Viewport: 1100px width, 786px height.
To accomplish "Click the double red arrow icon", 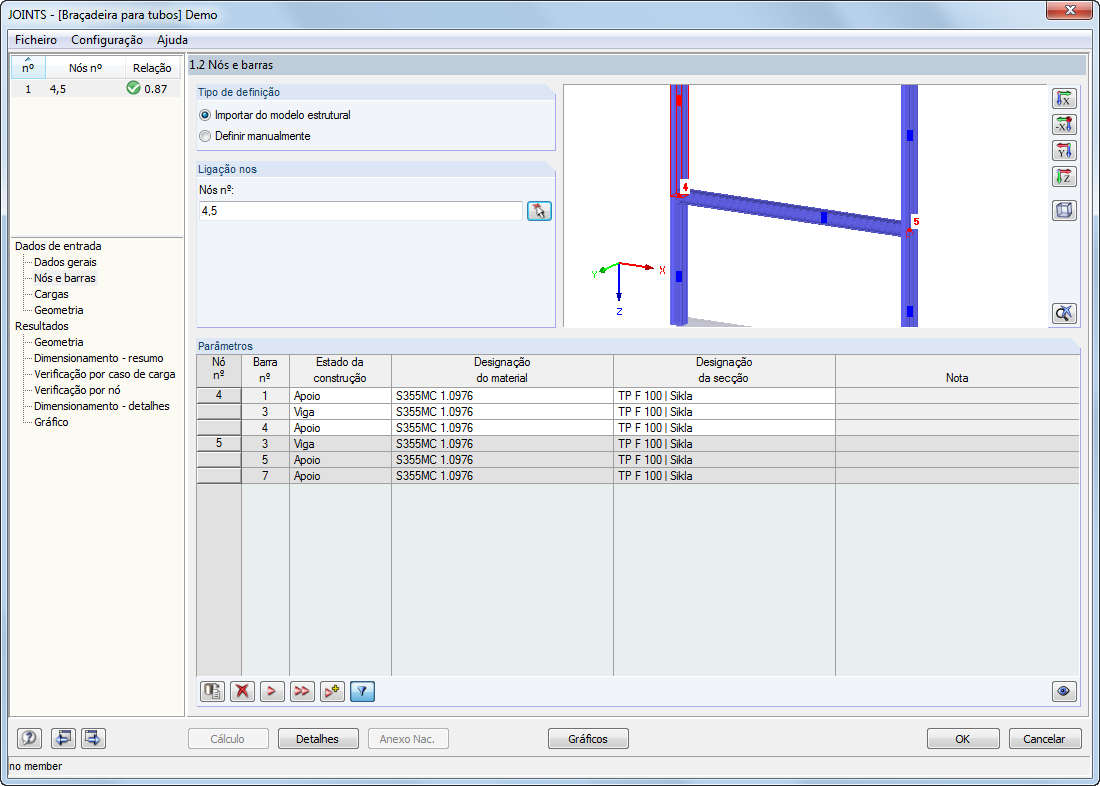I will click(302, 691).
